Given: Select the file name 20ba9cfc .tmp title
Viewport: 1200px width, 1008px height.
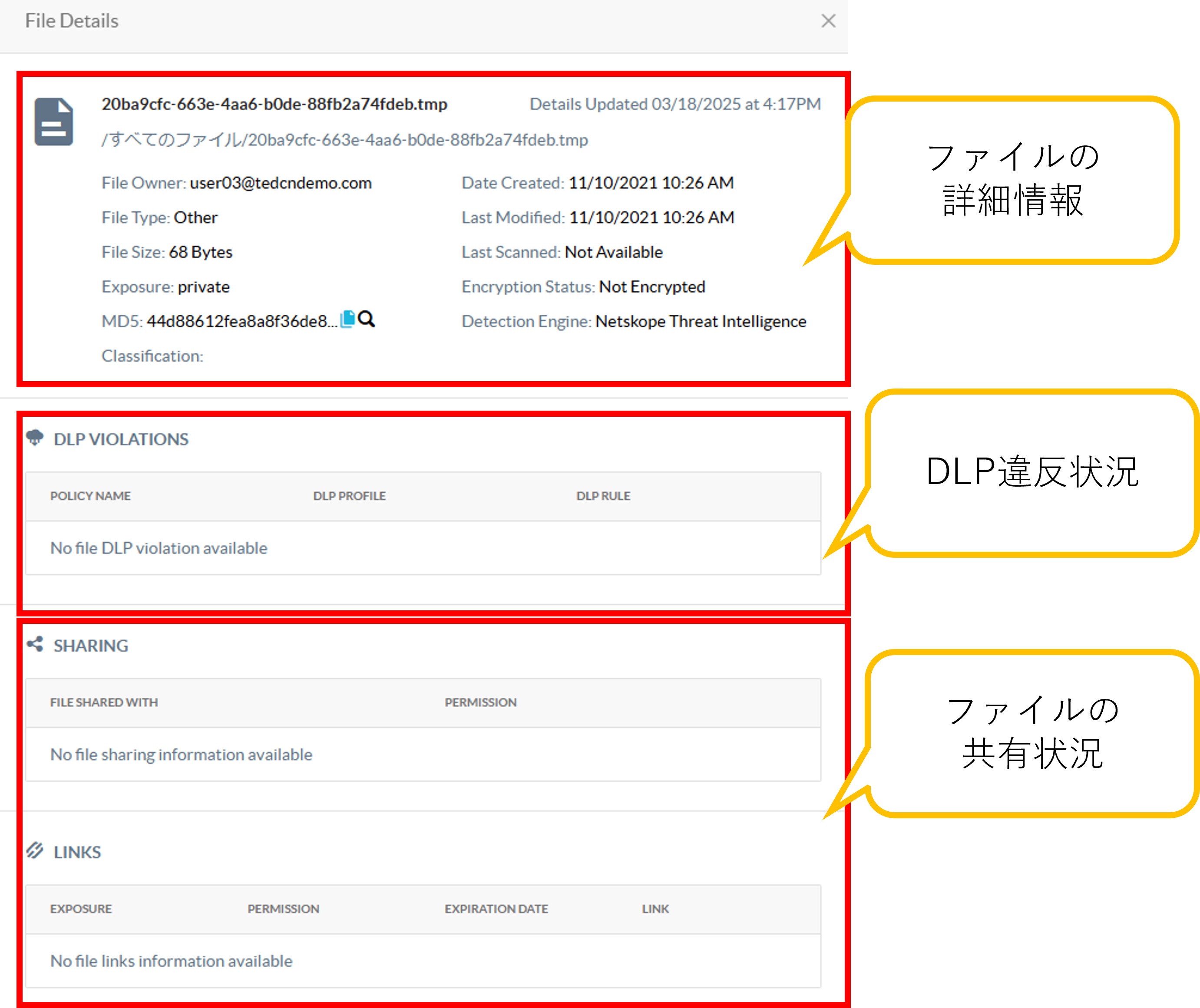Looking at the screenshot, I should (274, 104).
